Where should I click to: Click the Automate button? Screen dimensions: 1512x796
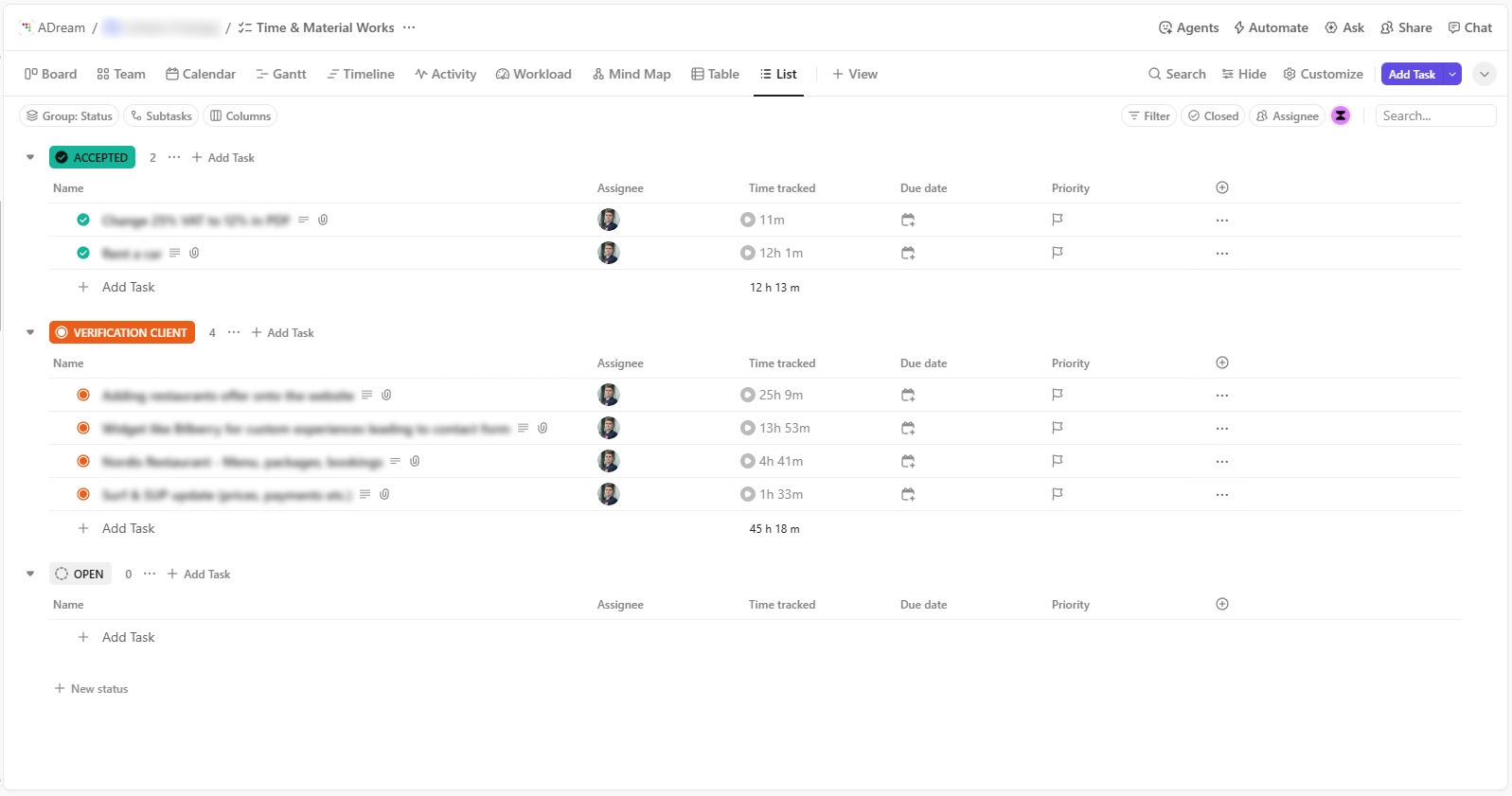click(1271, 27)
